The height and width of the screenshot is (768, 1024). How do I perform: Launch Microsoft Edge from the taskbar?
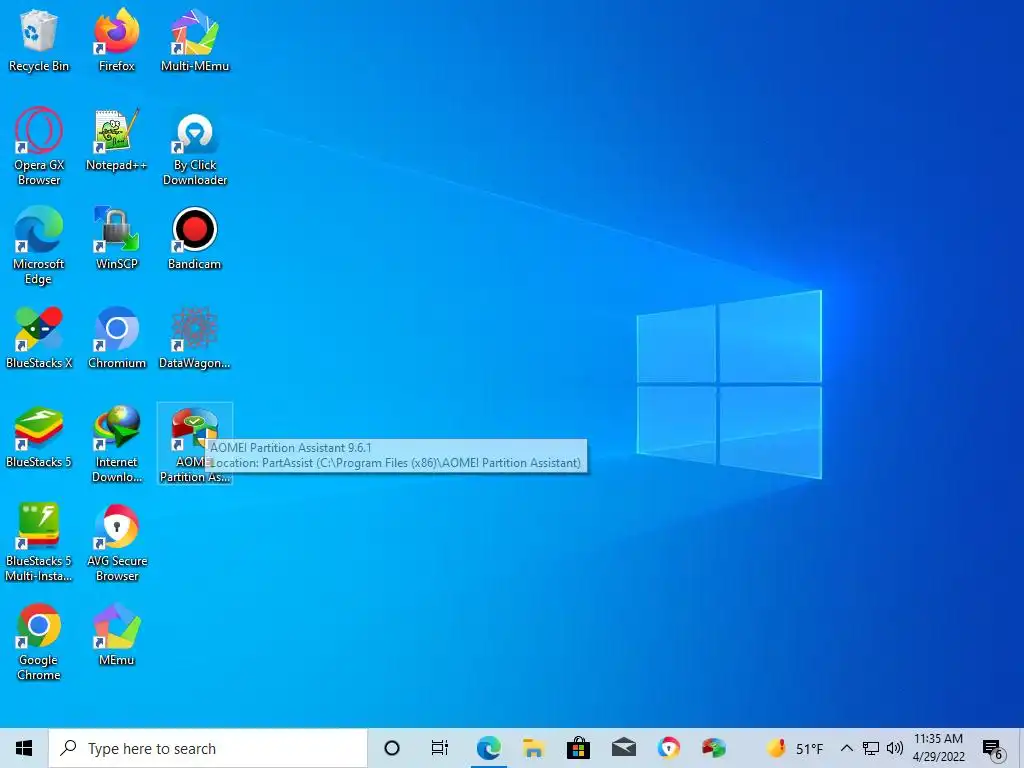488,748
